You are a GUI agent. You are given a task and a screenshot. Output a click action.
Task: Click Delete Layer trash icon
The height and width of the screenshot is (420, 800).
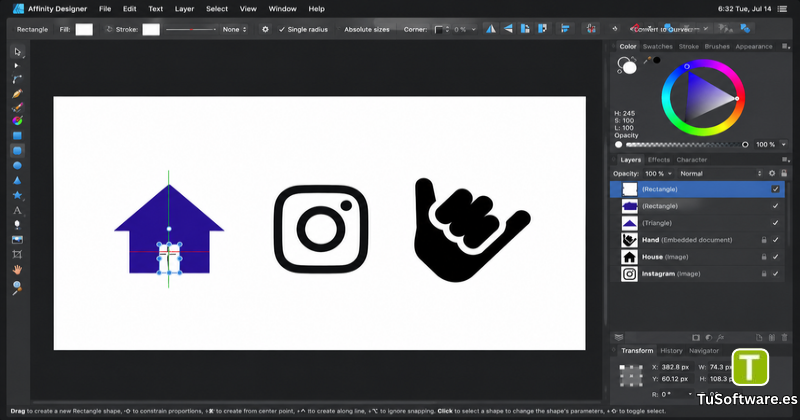[784, 337]
